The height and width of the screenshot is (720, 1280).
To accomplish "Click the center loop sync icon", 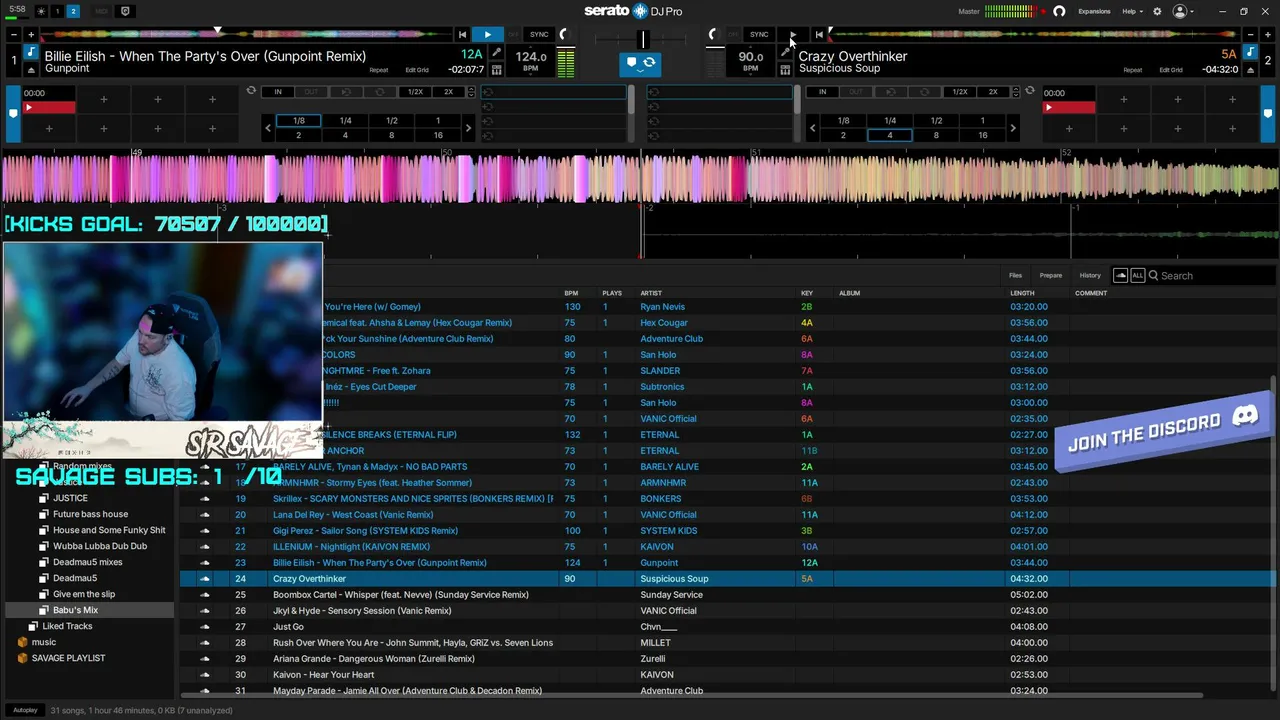I will click(649, 62).
